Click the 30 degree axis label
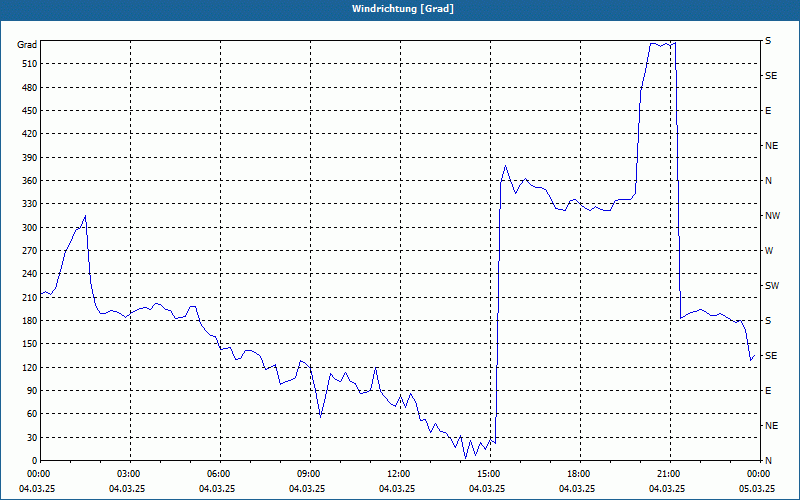This screenshot has height=500, width=800. coord(32,438)
